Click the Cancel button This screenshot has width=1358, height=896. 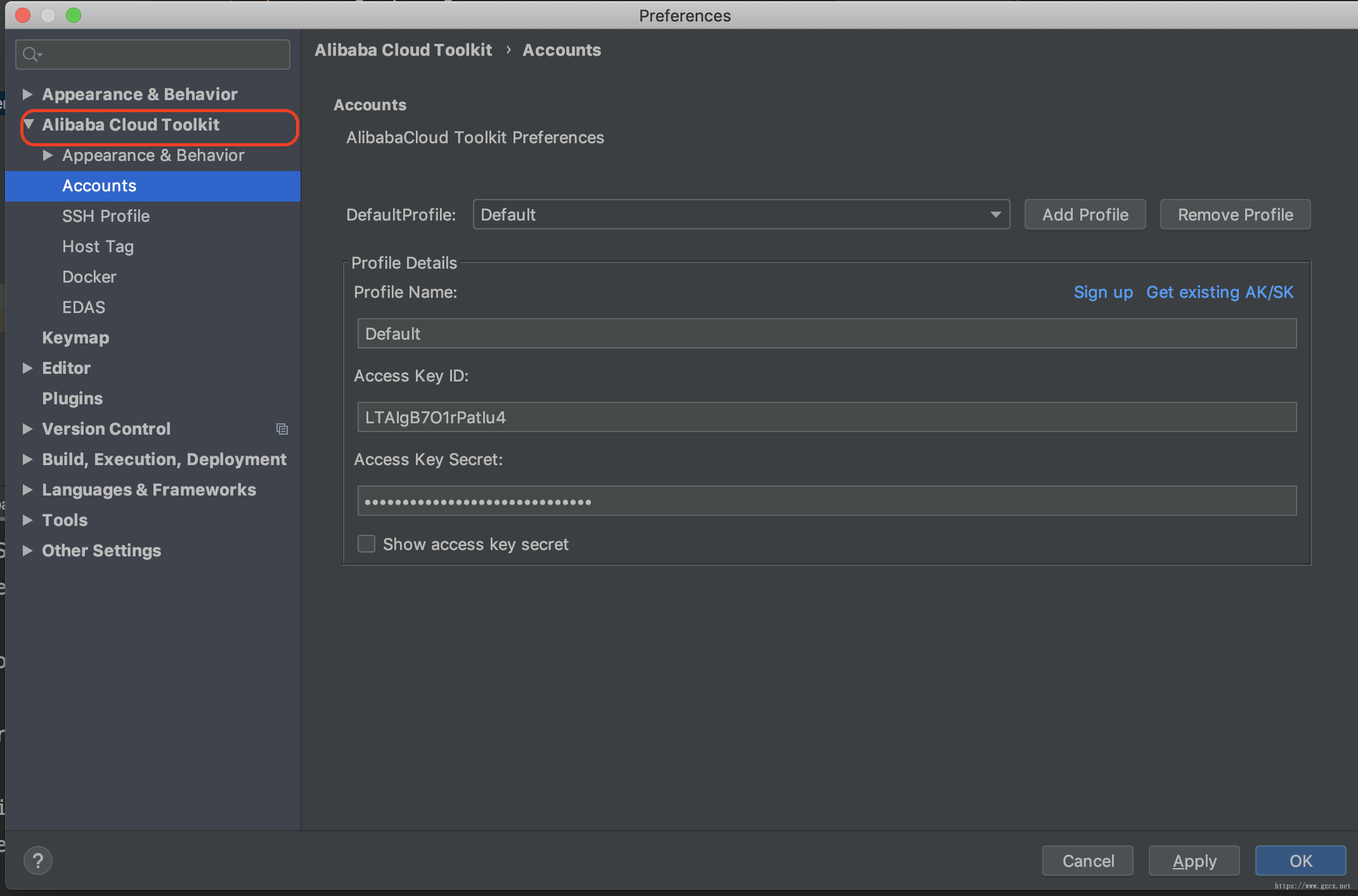pyautogui.click(x=1088, y=861)
